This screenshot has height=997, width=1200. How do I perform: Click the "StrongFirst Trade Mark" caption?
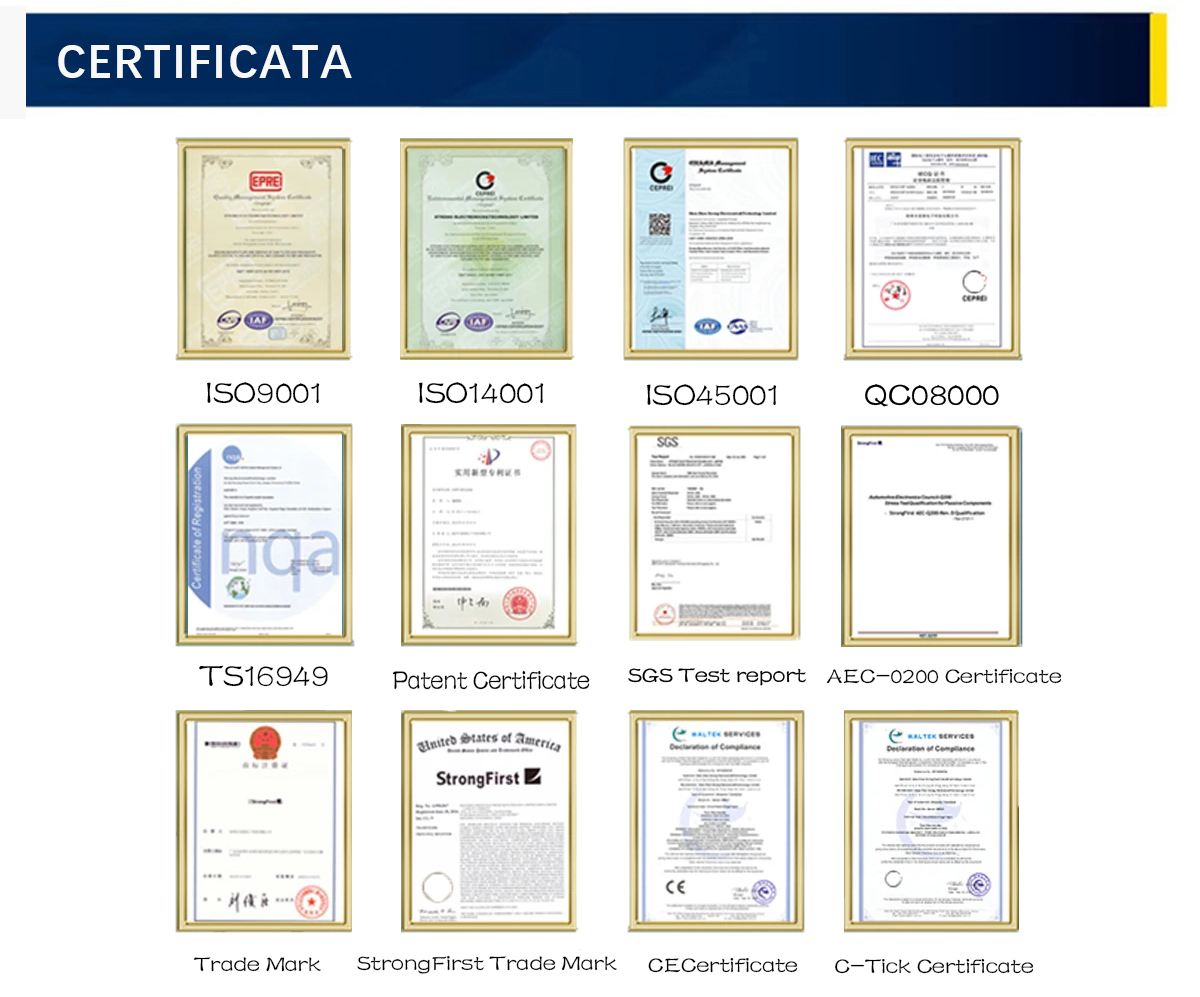tap(487, 964)
